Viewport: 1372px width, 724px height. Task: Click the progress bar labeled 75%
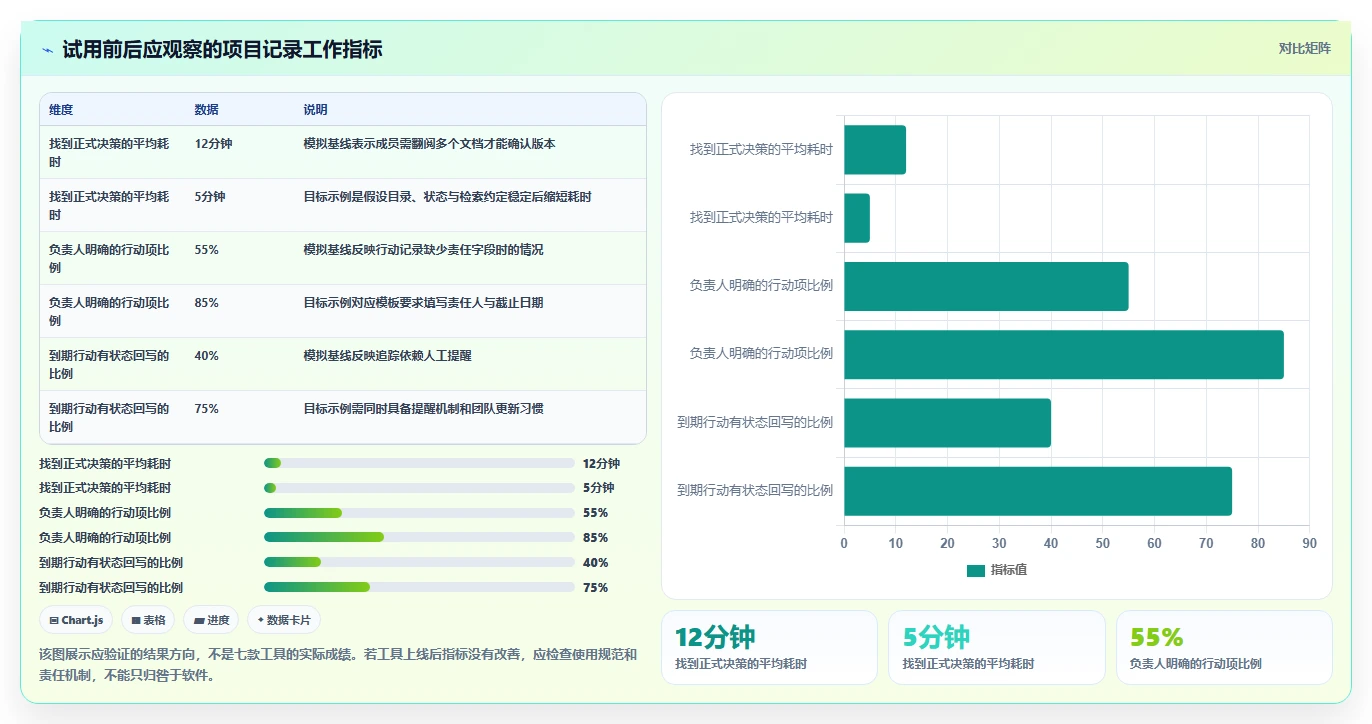click(419, 588)
